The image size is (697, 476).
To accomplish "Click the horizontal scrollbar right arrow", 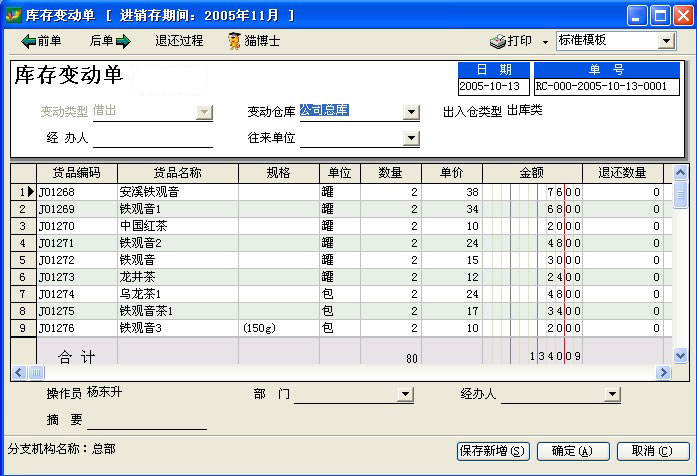I will click(662, 372).
